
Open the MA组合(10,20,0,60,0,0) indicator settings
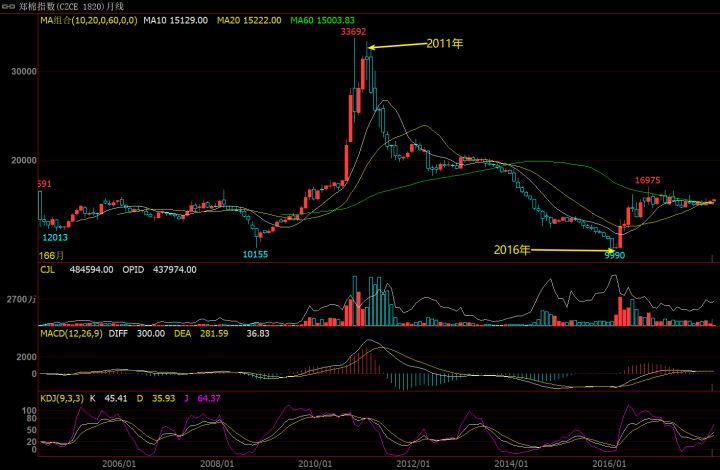[87, 20]
